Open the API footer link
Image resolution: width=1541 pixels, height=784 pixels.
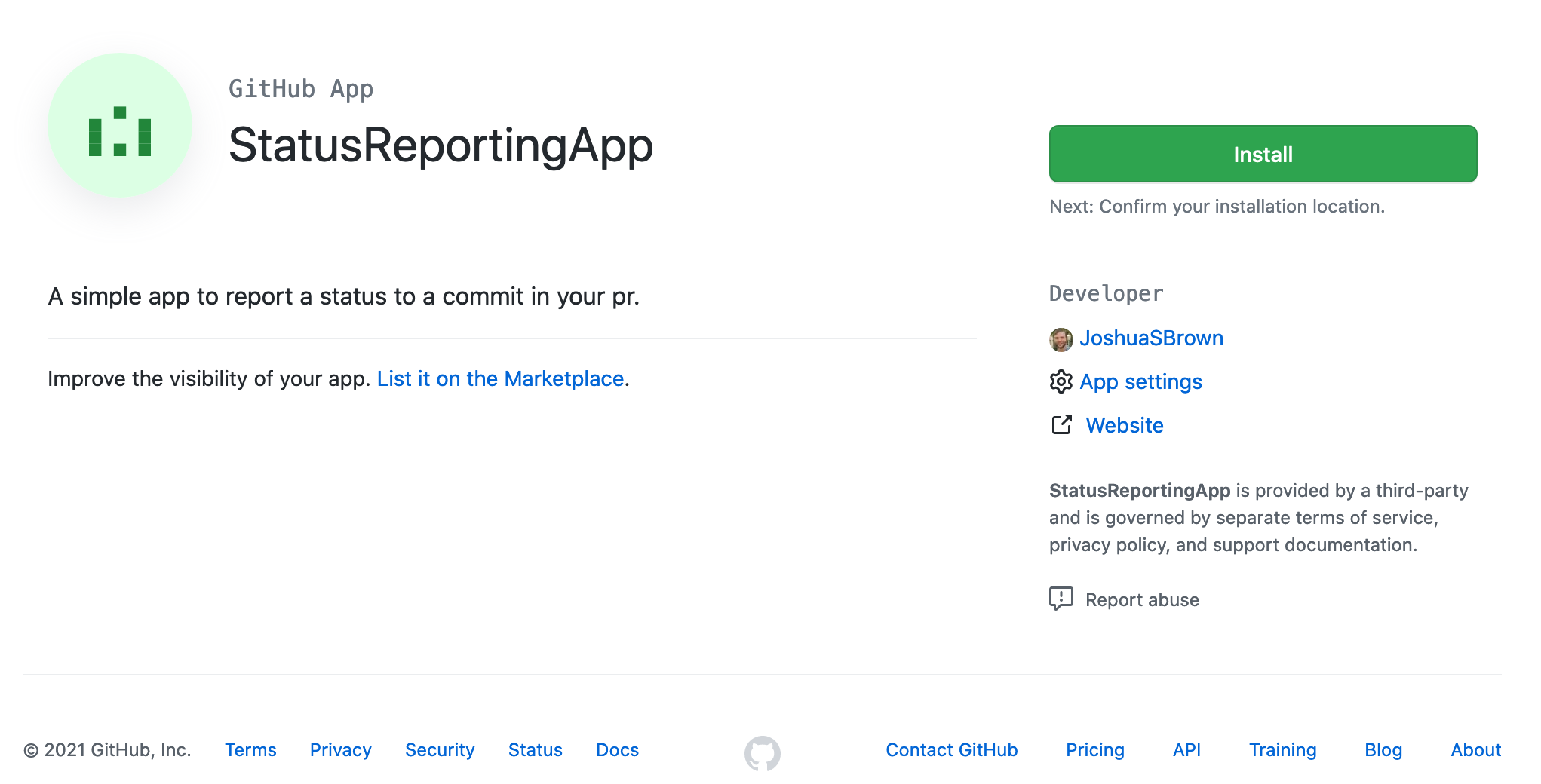click(x=1186, y=750)
